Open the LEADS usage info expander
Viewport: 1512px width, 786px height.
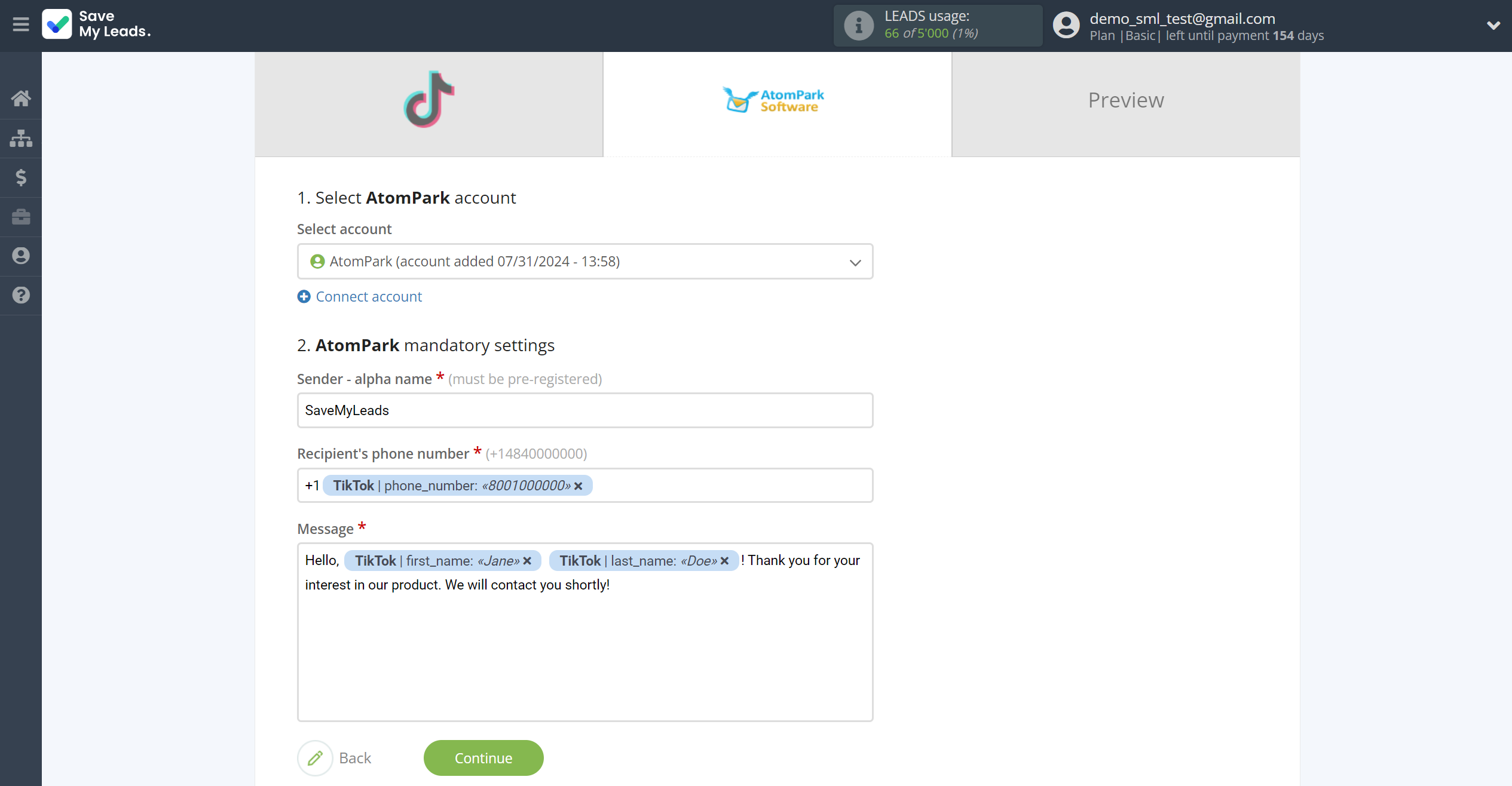(859, 26)
